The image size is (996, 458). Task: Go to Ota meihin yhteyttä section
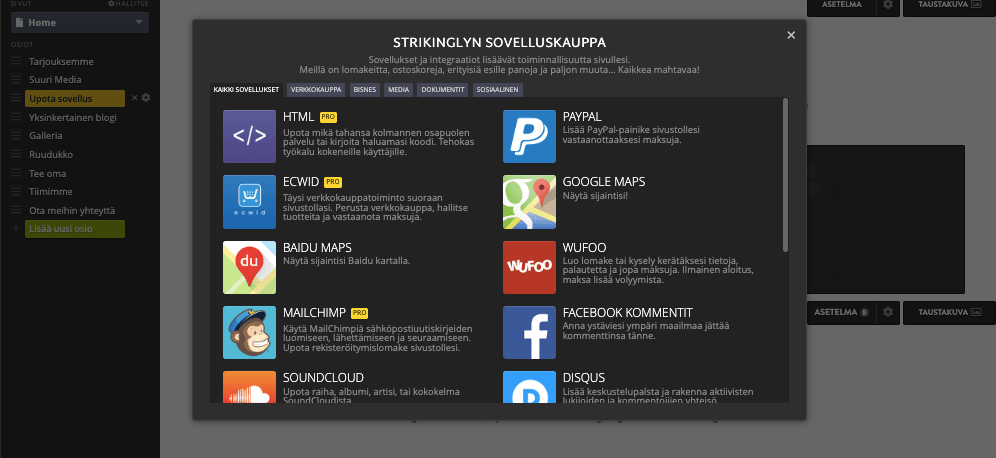pos(72,210)
